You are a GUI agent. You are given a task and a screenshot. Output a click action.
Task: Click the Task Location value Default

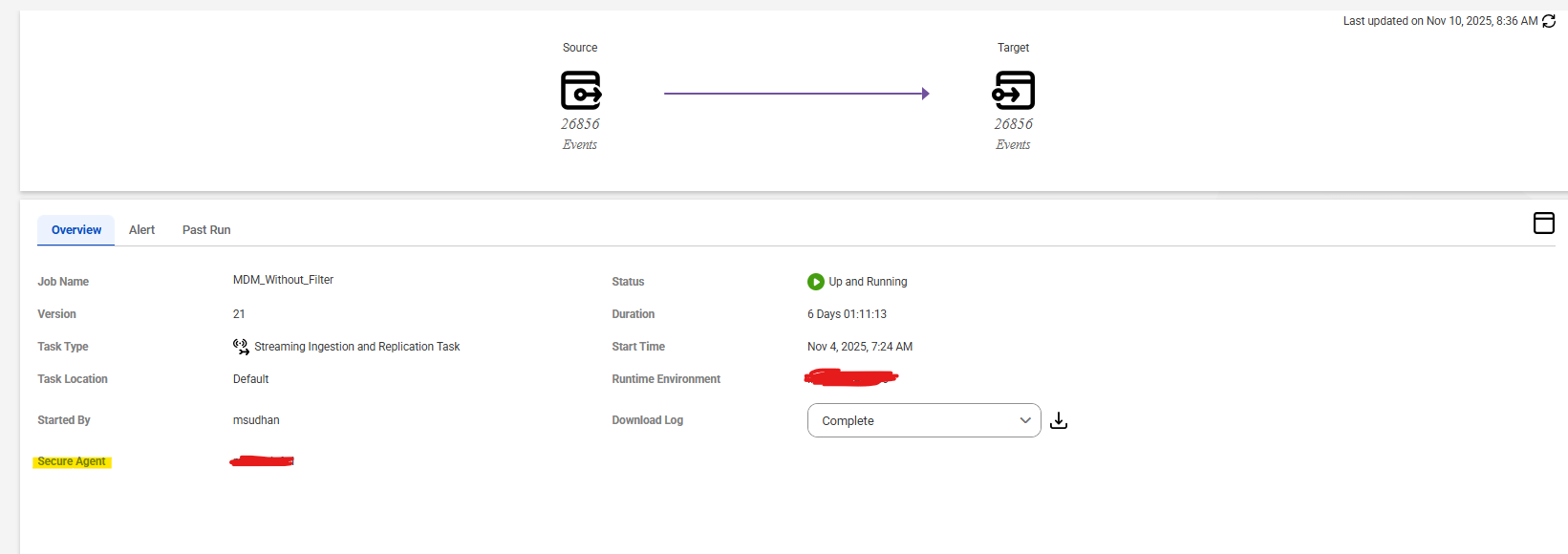point(251,379)
